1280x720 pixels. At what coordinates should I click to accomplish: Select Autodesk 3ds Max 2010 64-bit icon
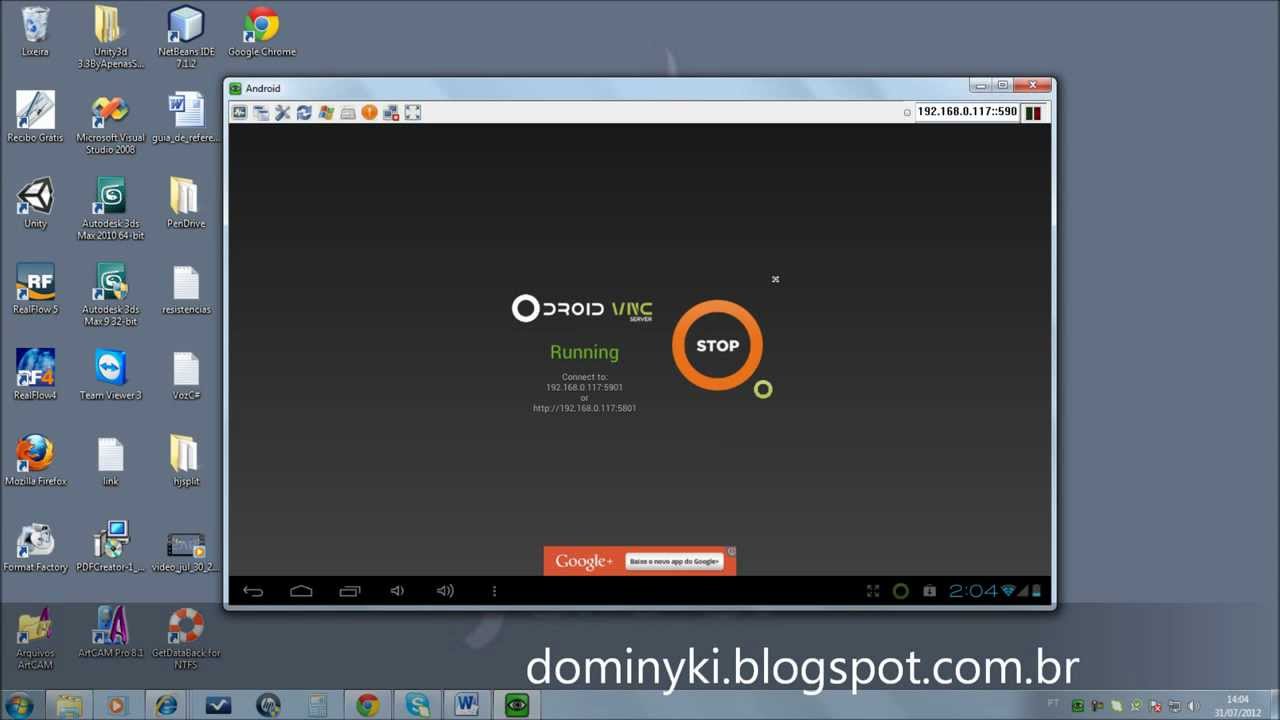pos(110,209)
